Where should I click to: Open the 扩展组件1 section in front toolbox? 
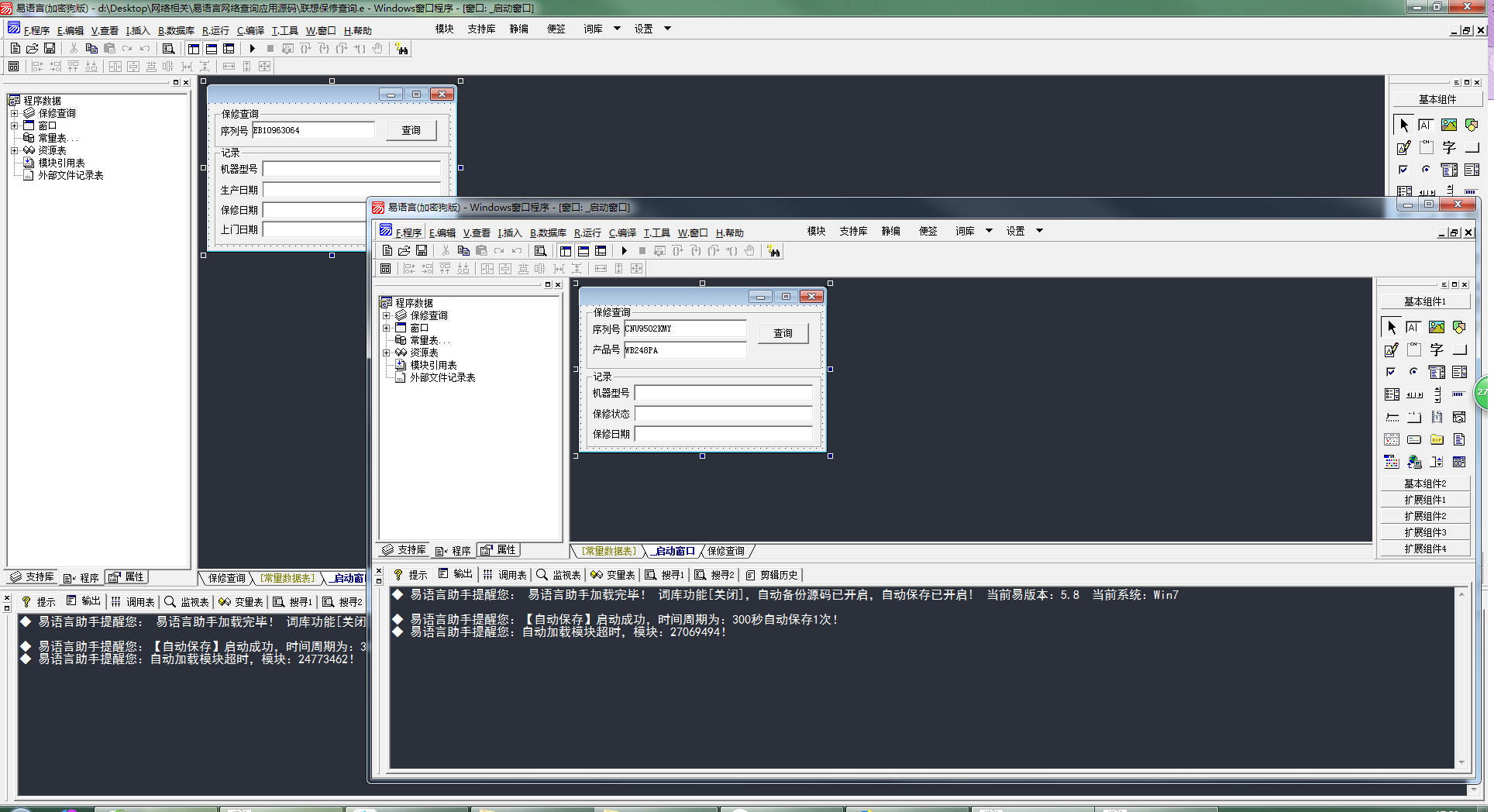pos(1424,500)
